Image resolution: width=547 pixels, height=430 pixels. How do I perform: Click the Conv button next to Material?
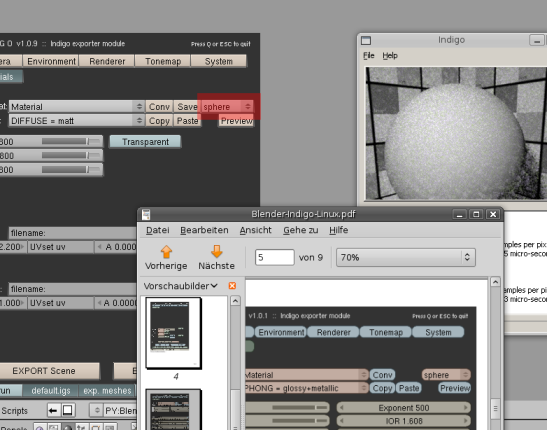[159, 107]
